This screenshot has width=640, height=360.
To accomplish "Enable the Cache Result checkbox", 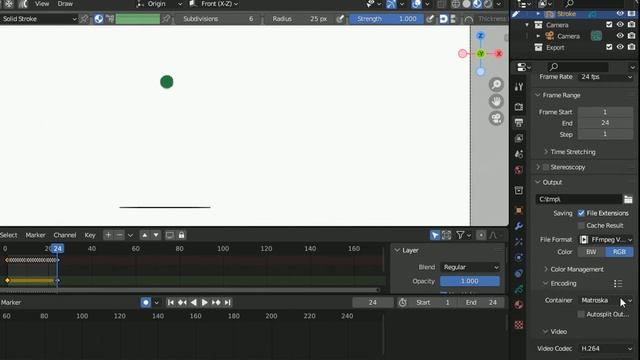I will point(581,225).
